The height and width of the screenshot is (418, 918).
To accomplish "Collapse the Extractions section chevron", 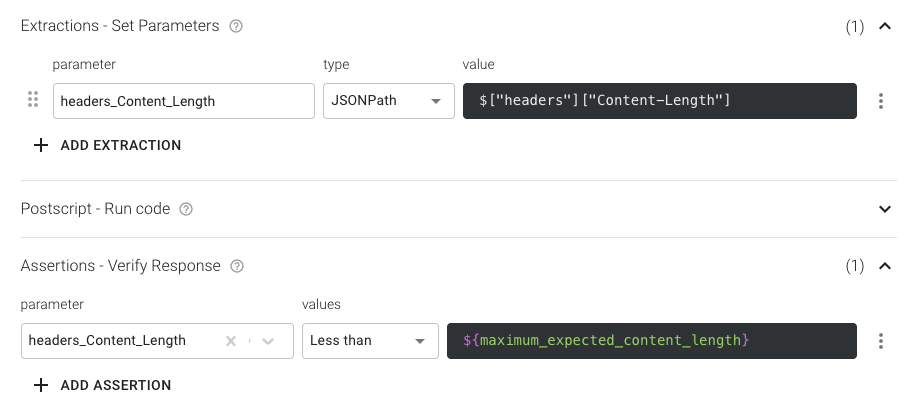I will [884, 27].
